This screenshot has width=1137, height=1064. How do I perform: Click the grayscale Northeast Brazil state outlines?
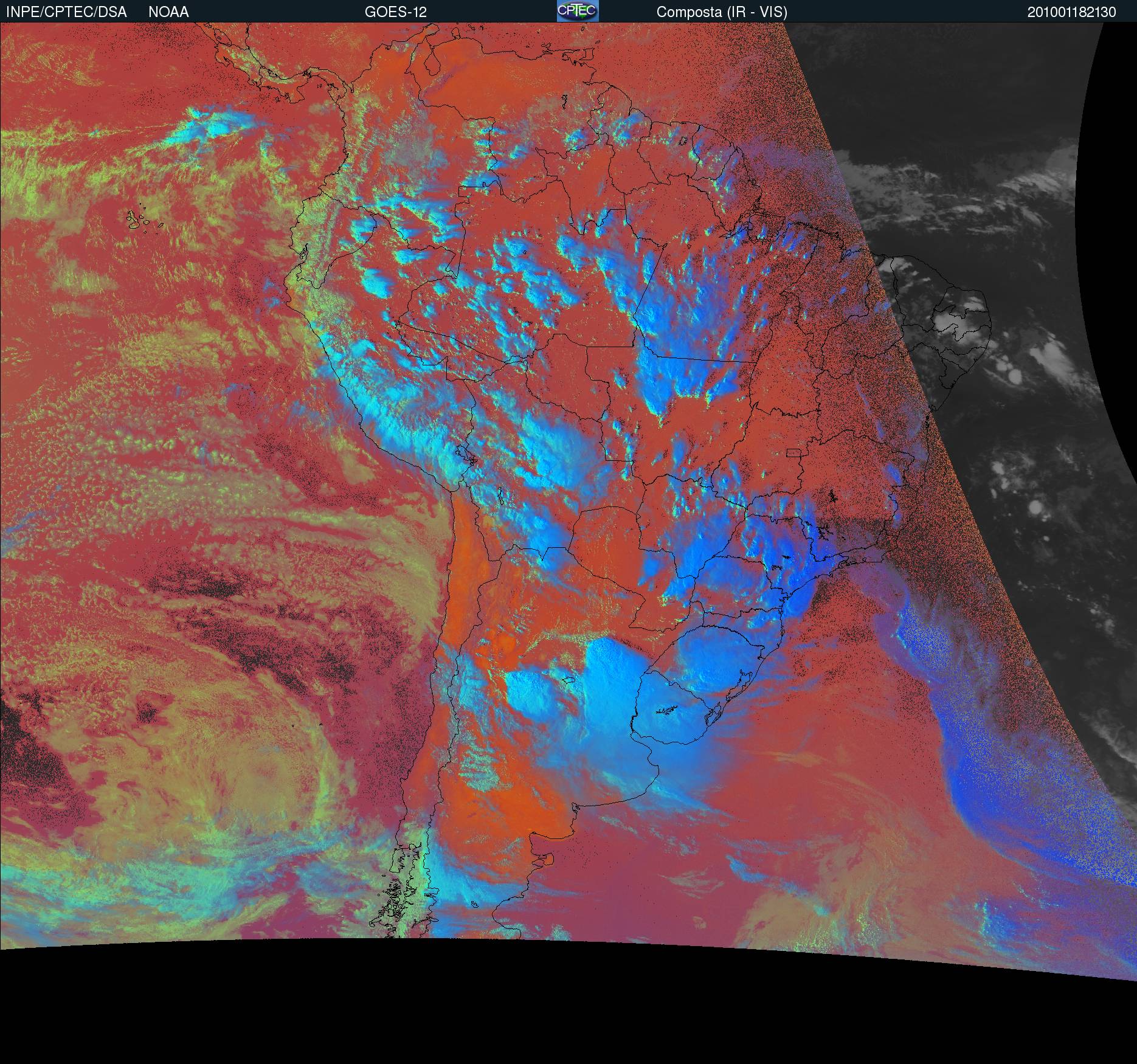pos(949,316)
